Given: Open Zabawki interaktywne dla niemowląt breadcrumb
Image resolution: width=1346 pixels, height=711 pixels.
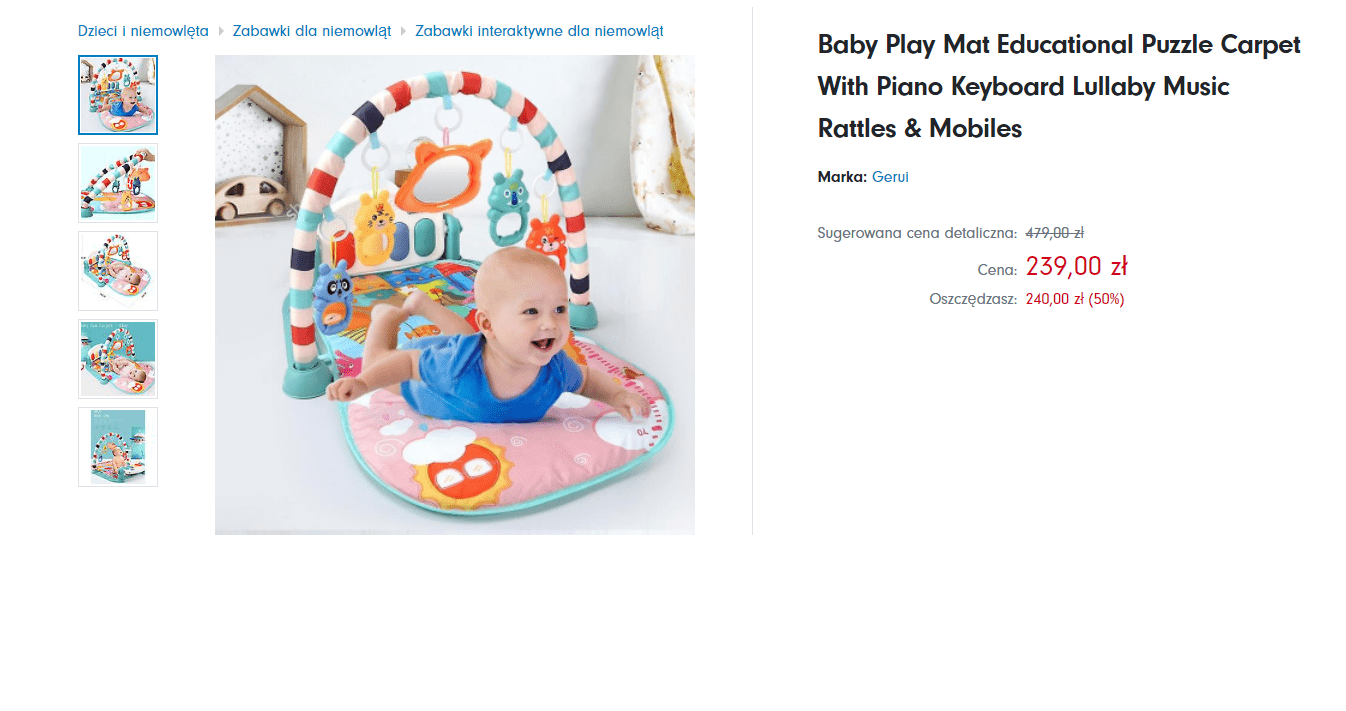Looking at the screenshot, I should click(539, 31).
